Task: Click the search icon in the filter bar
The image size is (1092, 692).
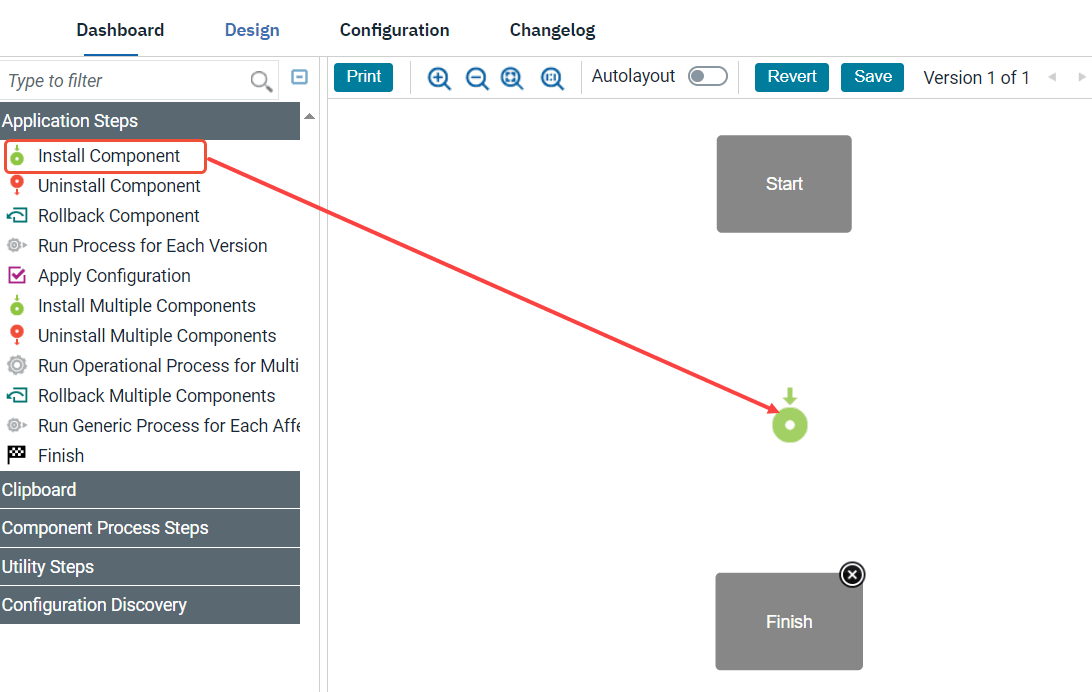Action: 261,80
